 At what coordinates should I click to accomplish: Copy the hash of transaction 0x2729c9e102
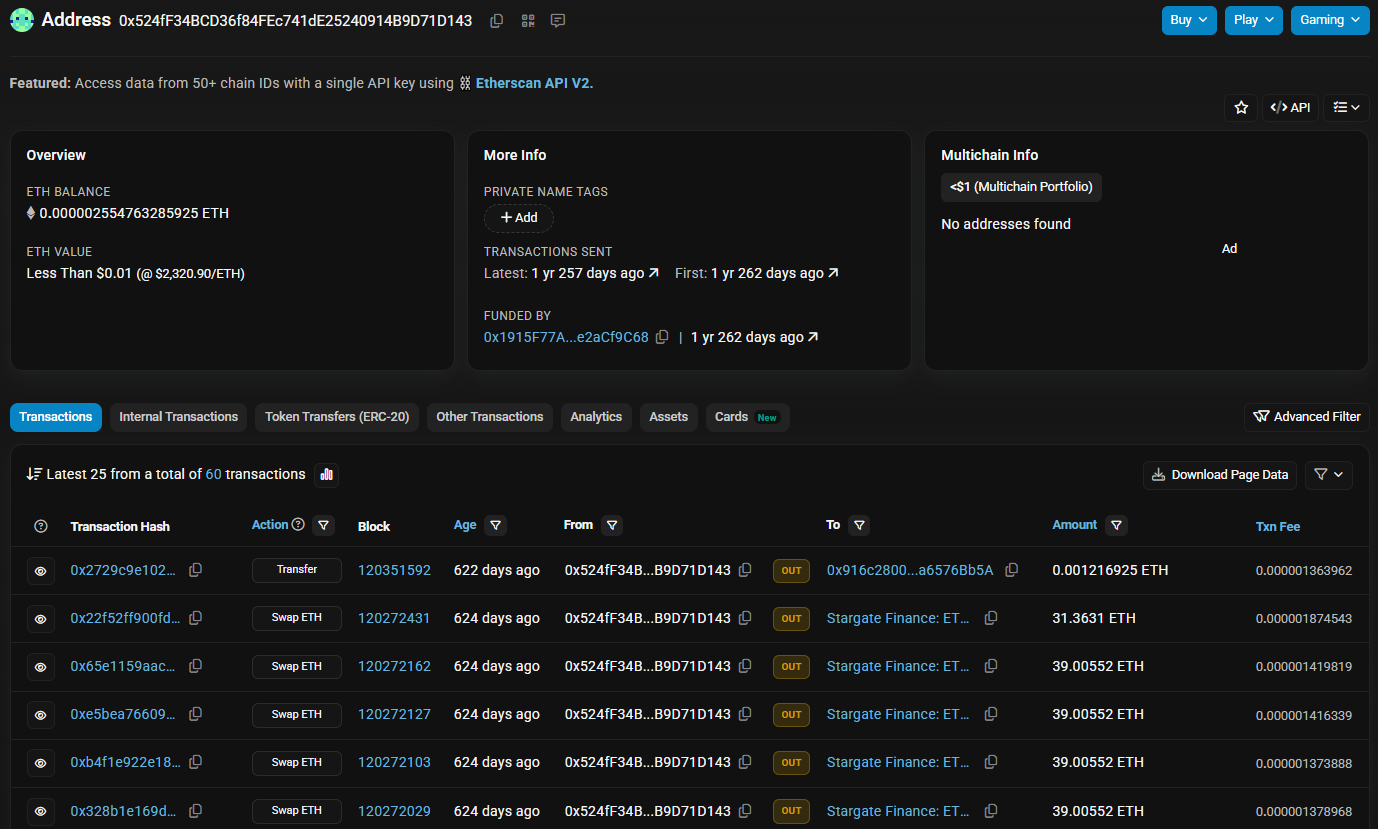coord(195,570)
